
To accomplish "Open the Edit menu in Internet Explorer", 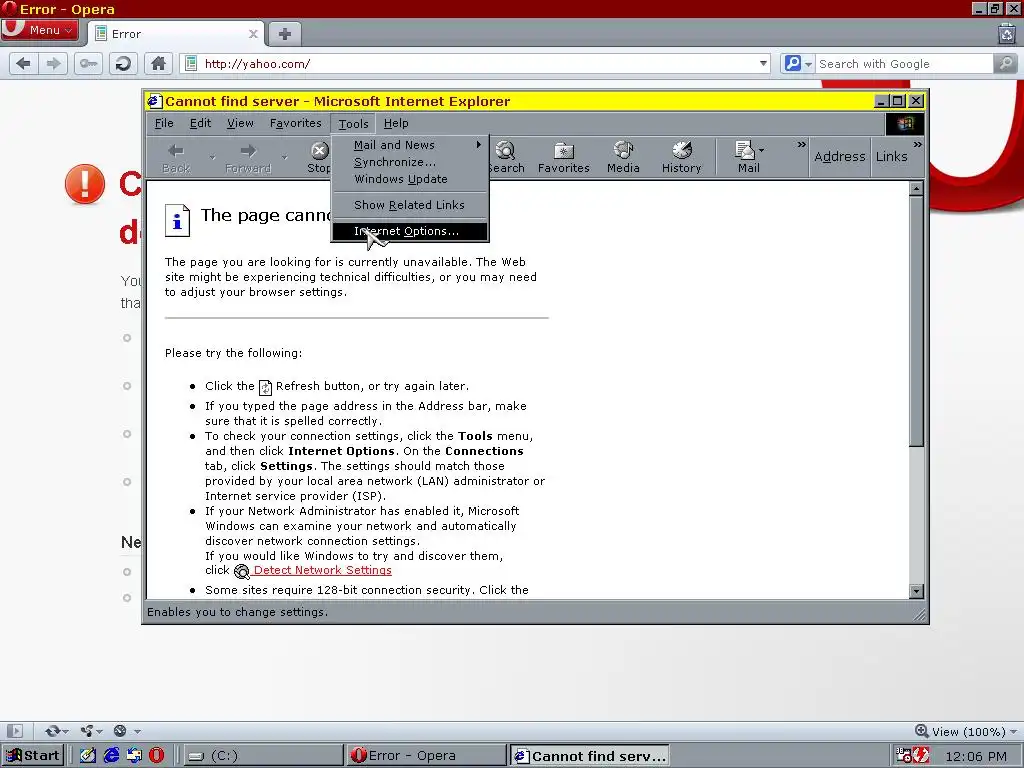I will pos(200,123).
